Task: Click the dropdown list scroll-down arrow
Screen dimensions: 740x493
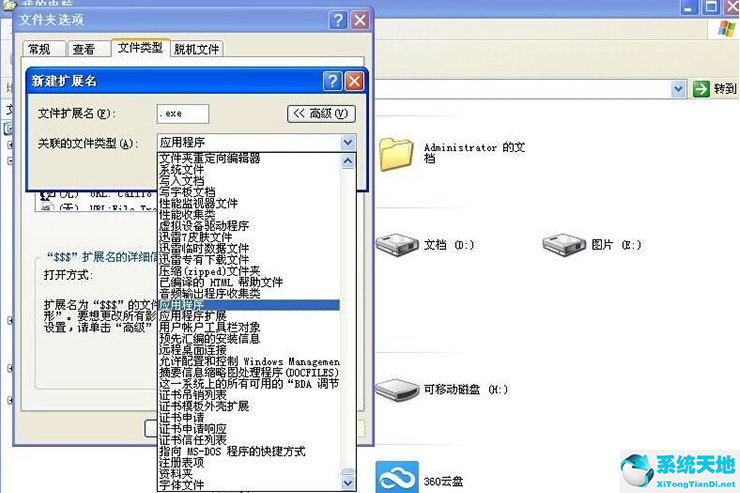Action: (x=348, y=482)
